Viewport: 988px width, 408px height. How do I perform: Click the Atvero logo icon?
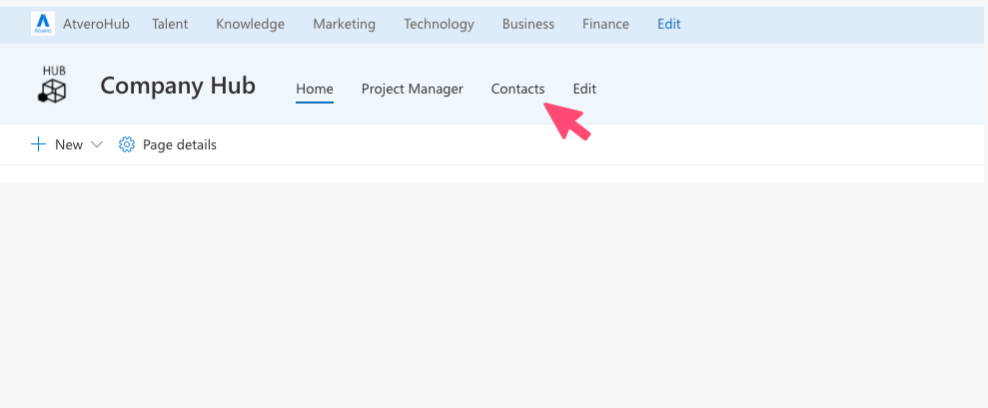tap(43, 24)
